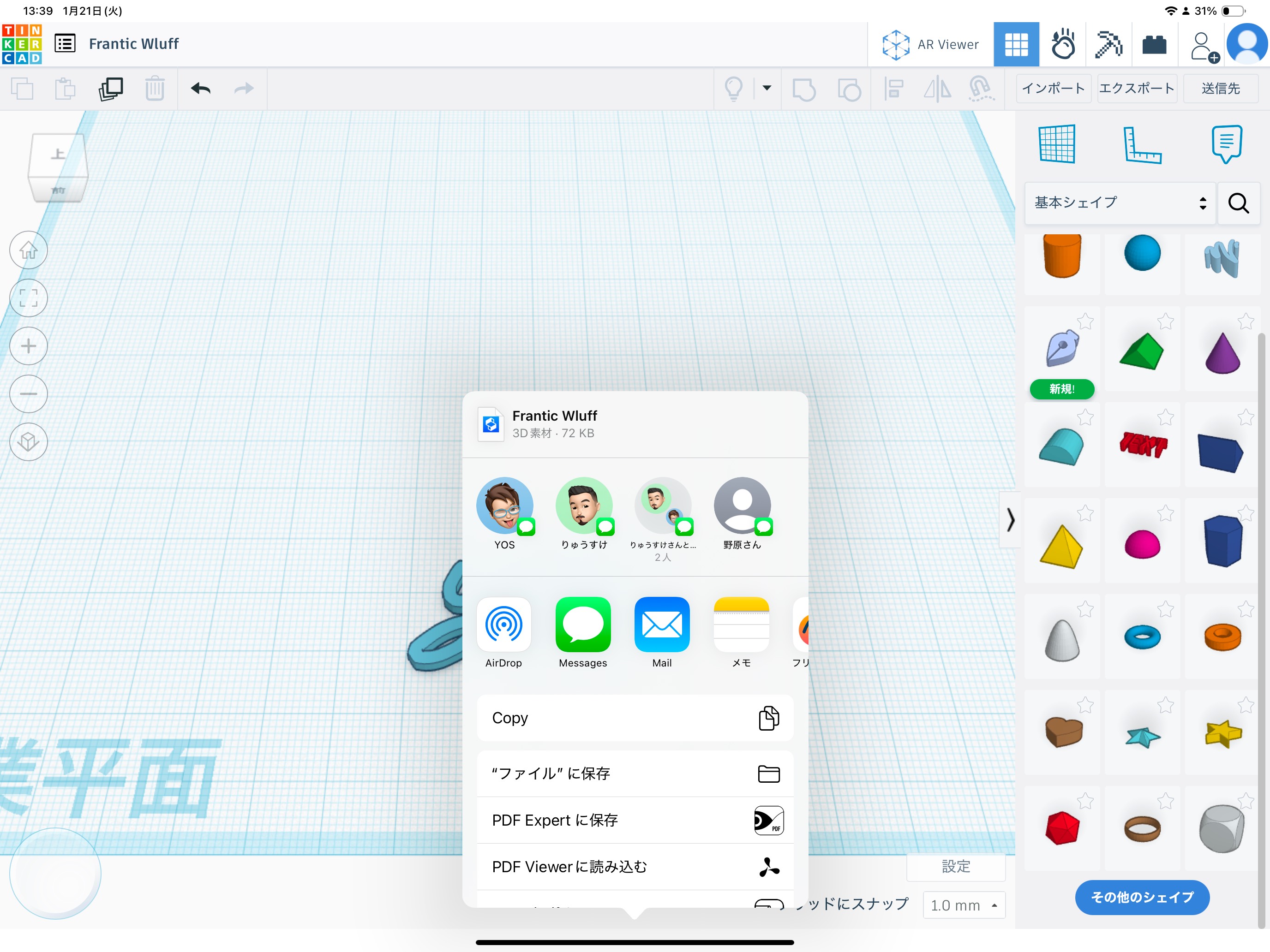Screen dimensions: 1270x952
Task: Pick the green roof shape
Action: 1141,351
